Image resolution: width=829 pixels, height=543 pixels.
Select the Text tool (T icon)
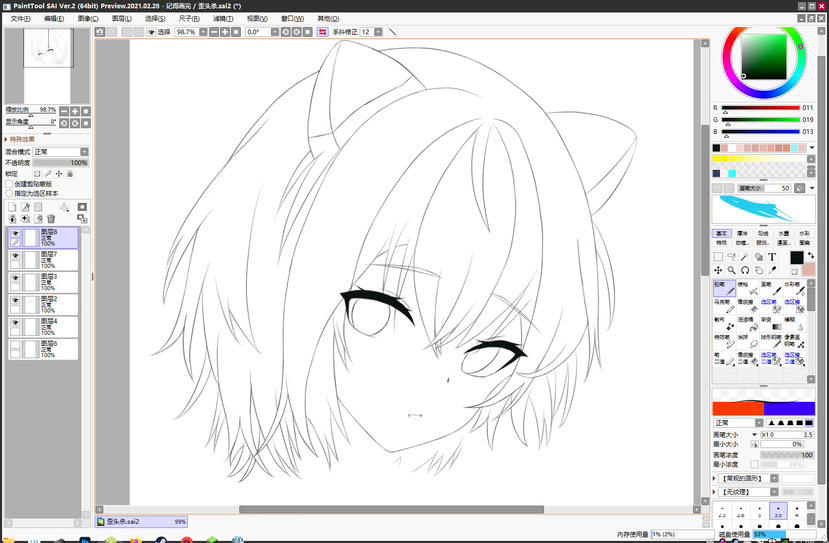point(772,257)
